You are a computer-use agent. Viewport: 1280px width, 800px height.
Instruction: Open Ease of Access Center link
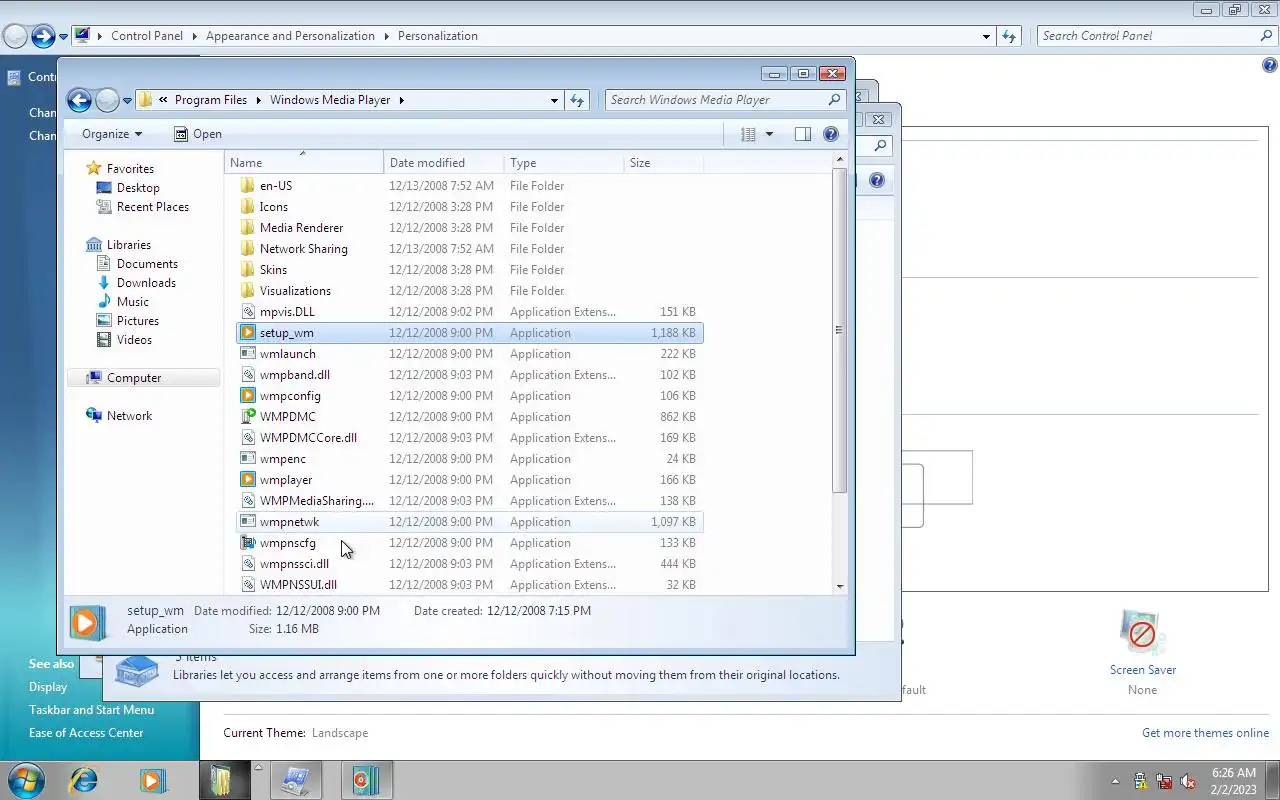pyautogui.click(x=86, y=733)
